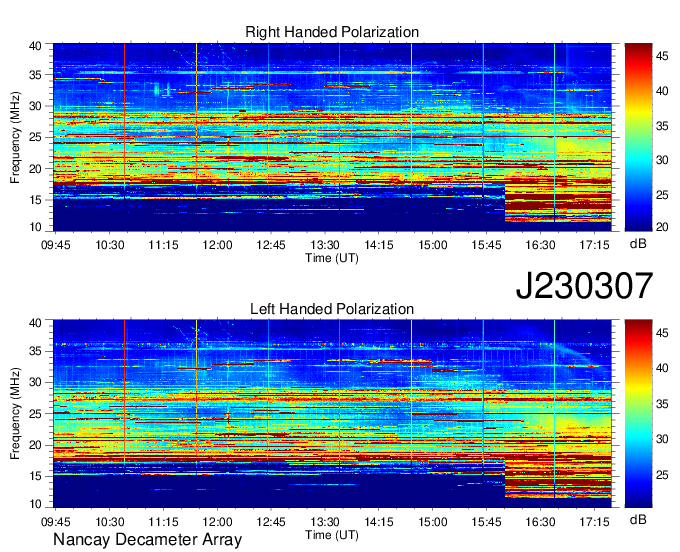Click the 25 MHz tick label on top plot
The width and height of the screenshot is (680, 552).
click(x=35, y=137)
